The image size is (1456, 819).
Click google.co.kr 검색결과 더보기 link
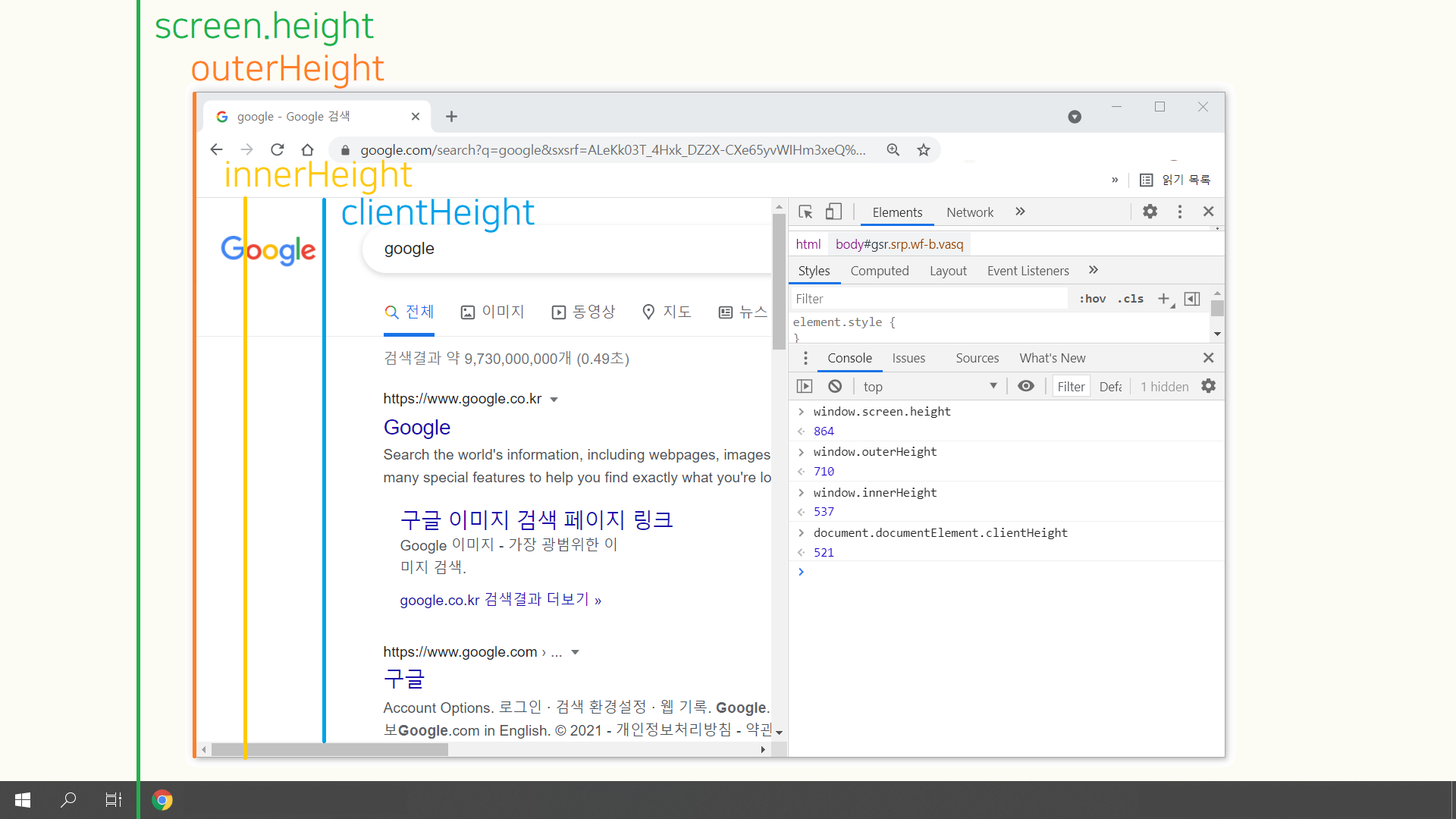[x=500, y=600]
